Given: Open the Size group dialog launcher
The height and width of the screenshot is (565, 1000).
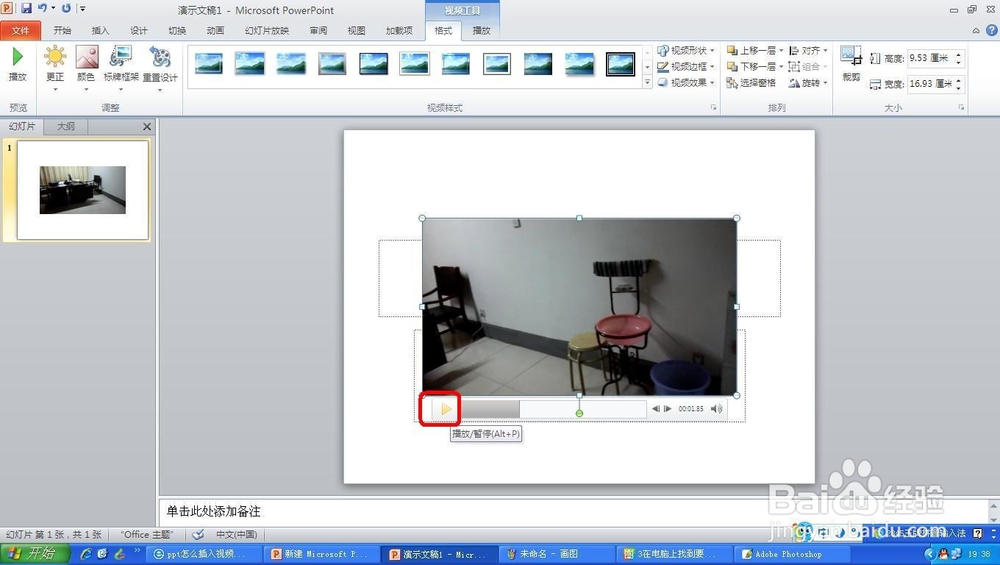Looking at the screenshot, I should point(961,108).
